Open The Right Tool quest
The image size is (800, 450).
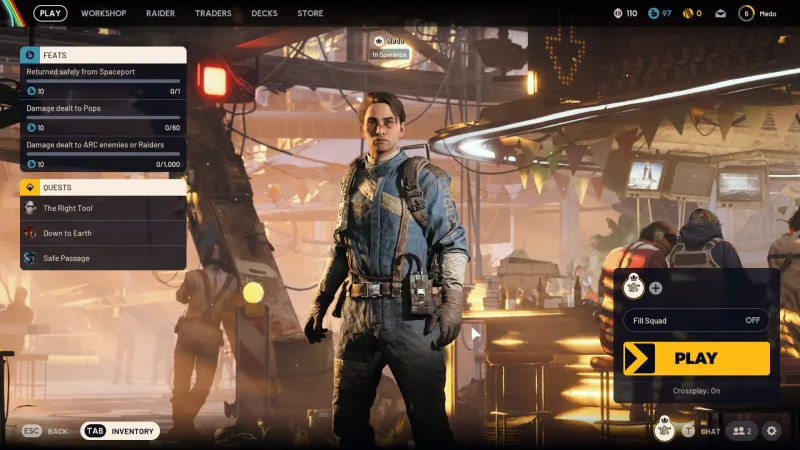click(66, 208)
